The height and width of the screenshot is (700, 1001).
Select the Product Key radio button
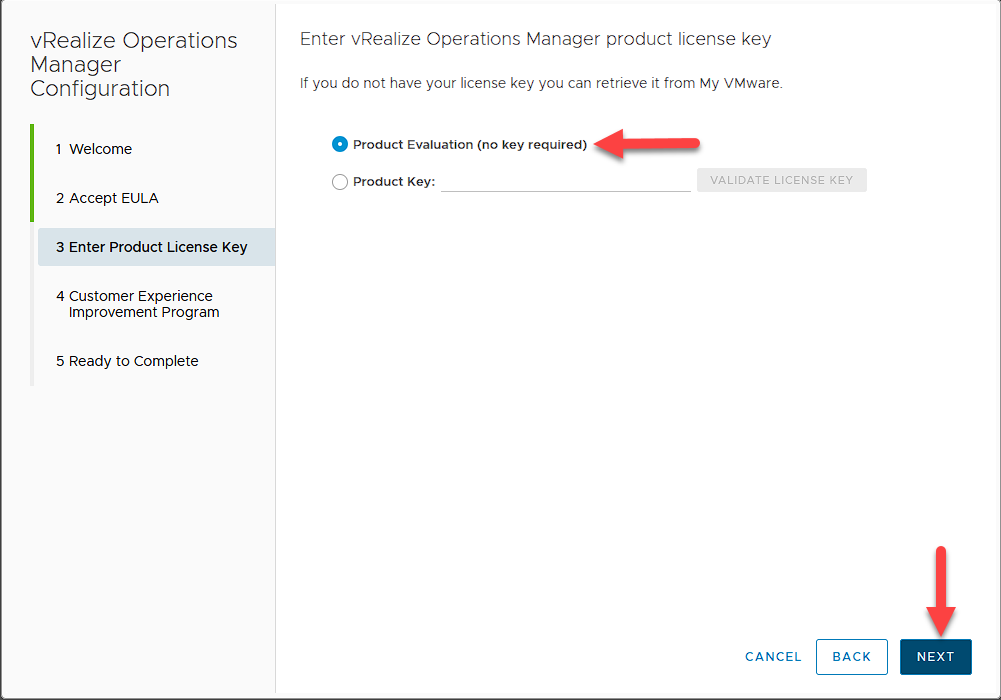[340, 182]
